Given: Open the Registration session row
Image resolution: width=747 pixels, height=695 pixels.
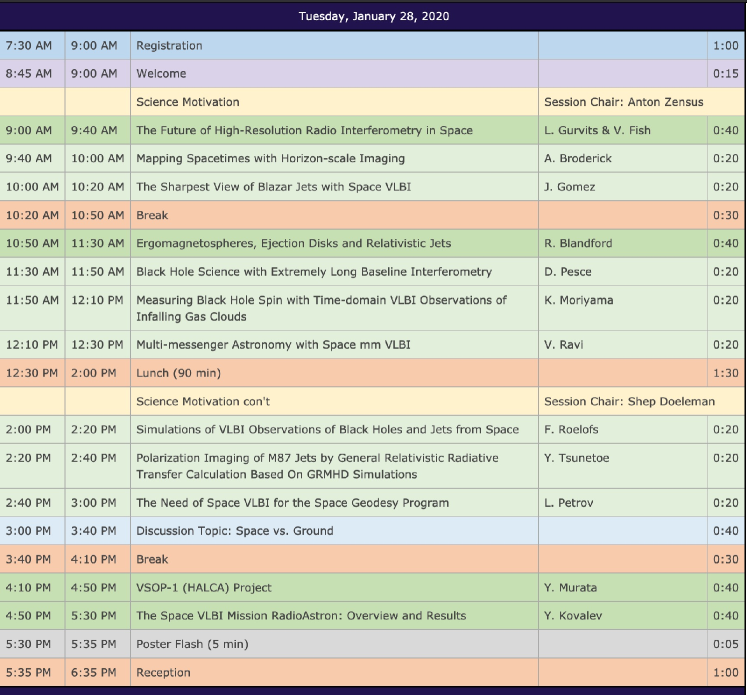Looking at the screenshot, I should (169, 46).
